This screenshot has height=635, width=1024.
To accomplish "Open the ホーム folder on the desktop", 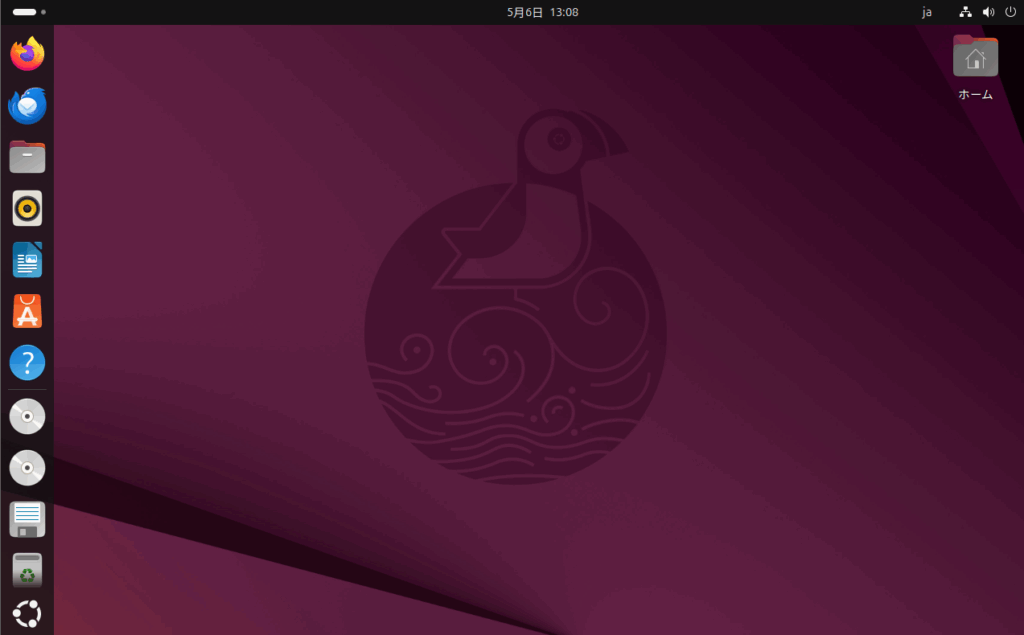I will pos(975,68).
